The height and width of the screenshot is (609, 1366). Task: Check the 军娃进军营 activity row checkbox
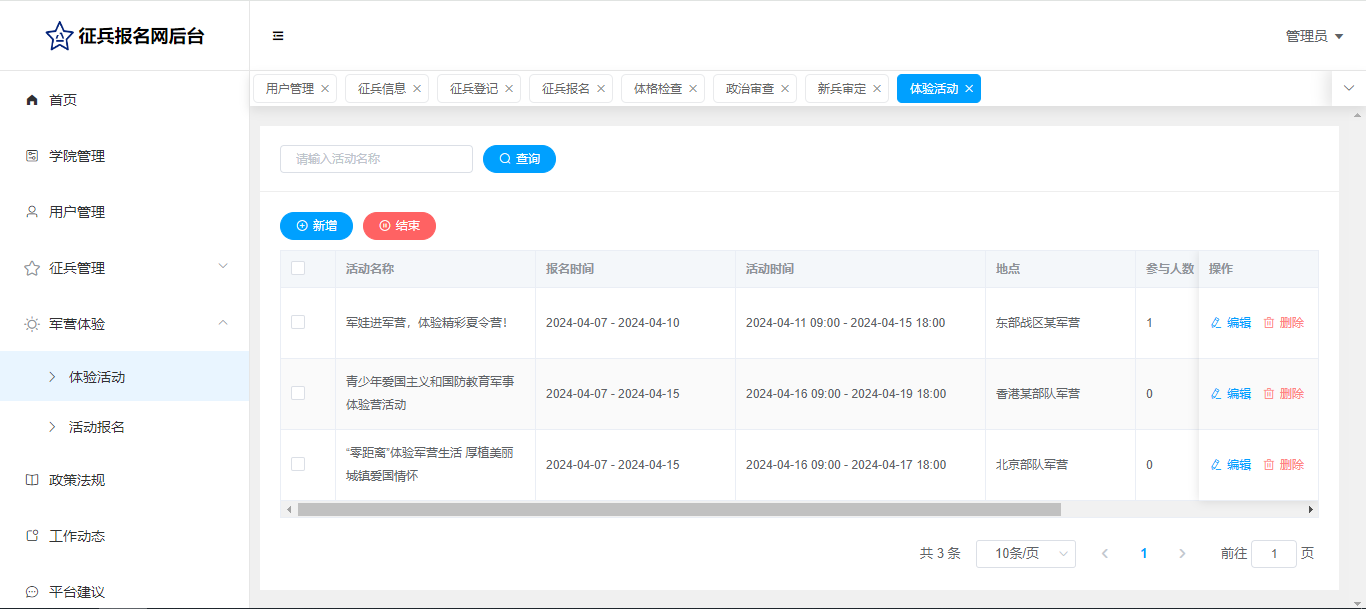(298, 322)
